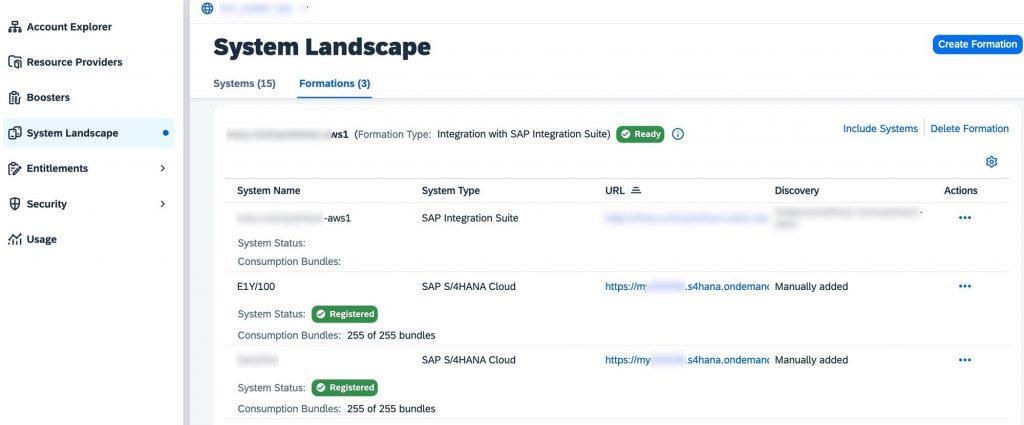Click the E1Y/100 system name

point(256,286)
